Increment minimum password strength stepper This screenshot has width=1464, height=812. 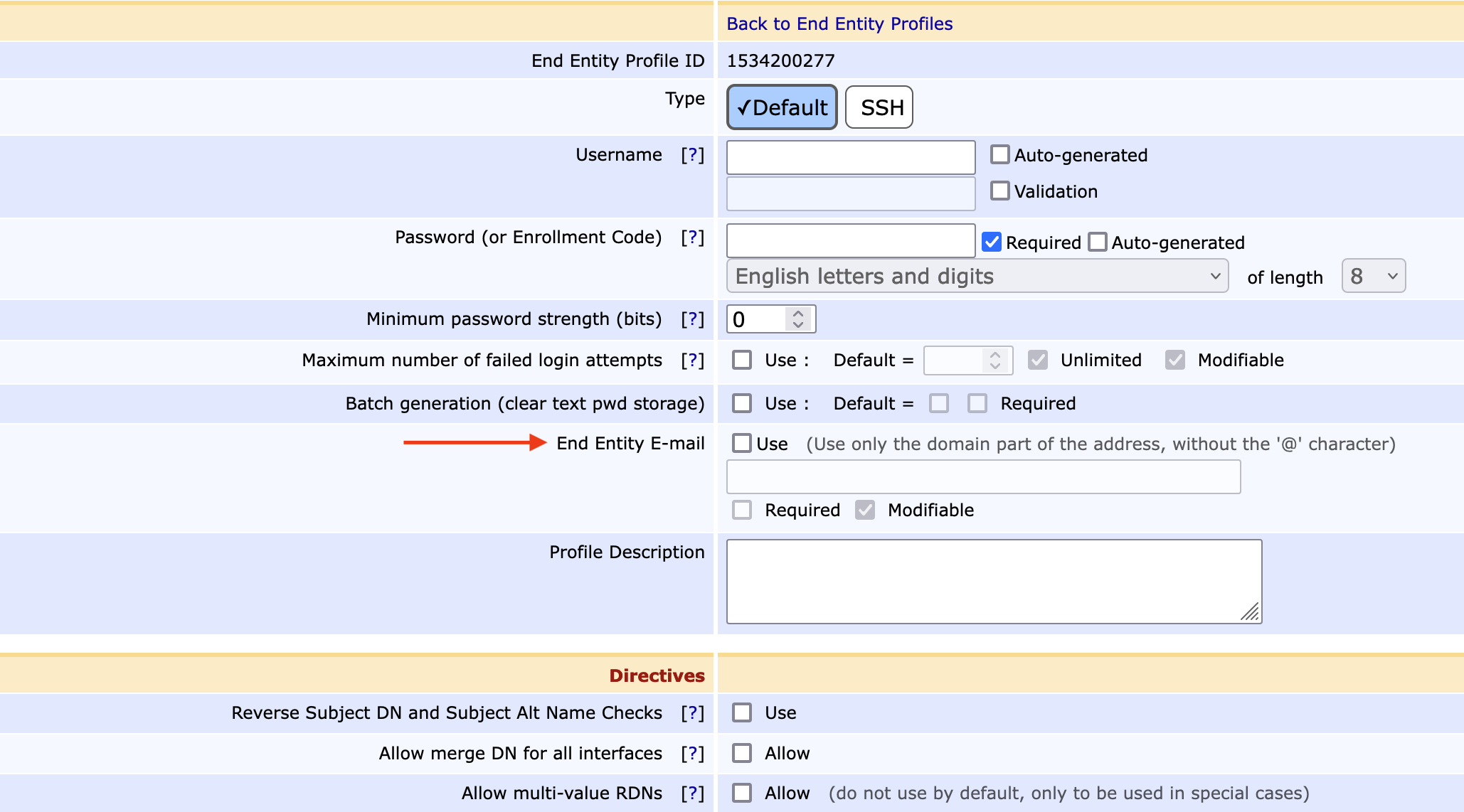(798, 314)
